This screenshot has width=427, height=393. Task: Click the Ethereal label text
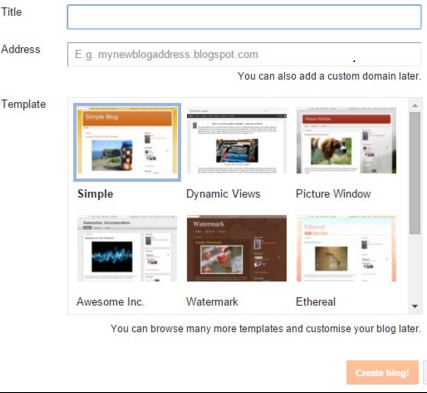(316, 302)
